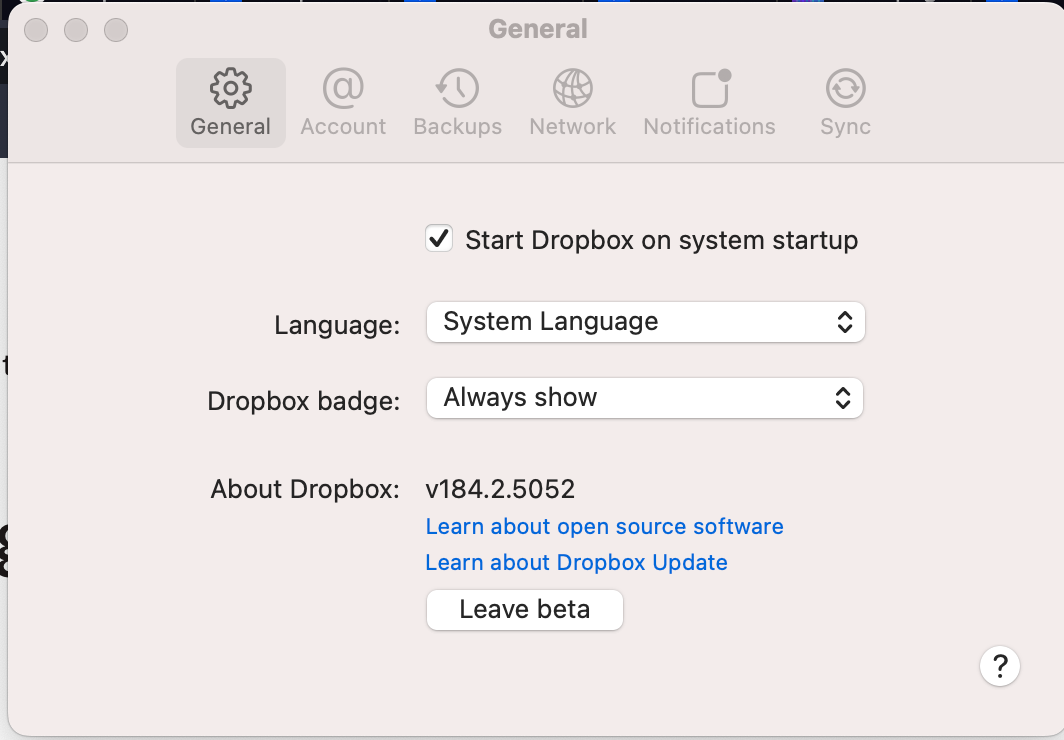1064x740 pixels.
Task: Click the General window title
Action: [x=538, y=29]
